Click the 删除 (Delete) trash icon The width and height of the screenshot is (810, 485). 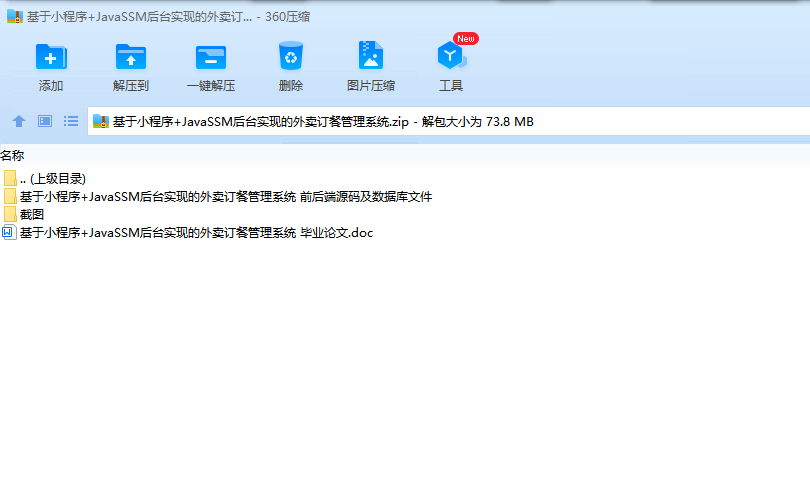[291, 56]
